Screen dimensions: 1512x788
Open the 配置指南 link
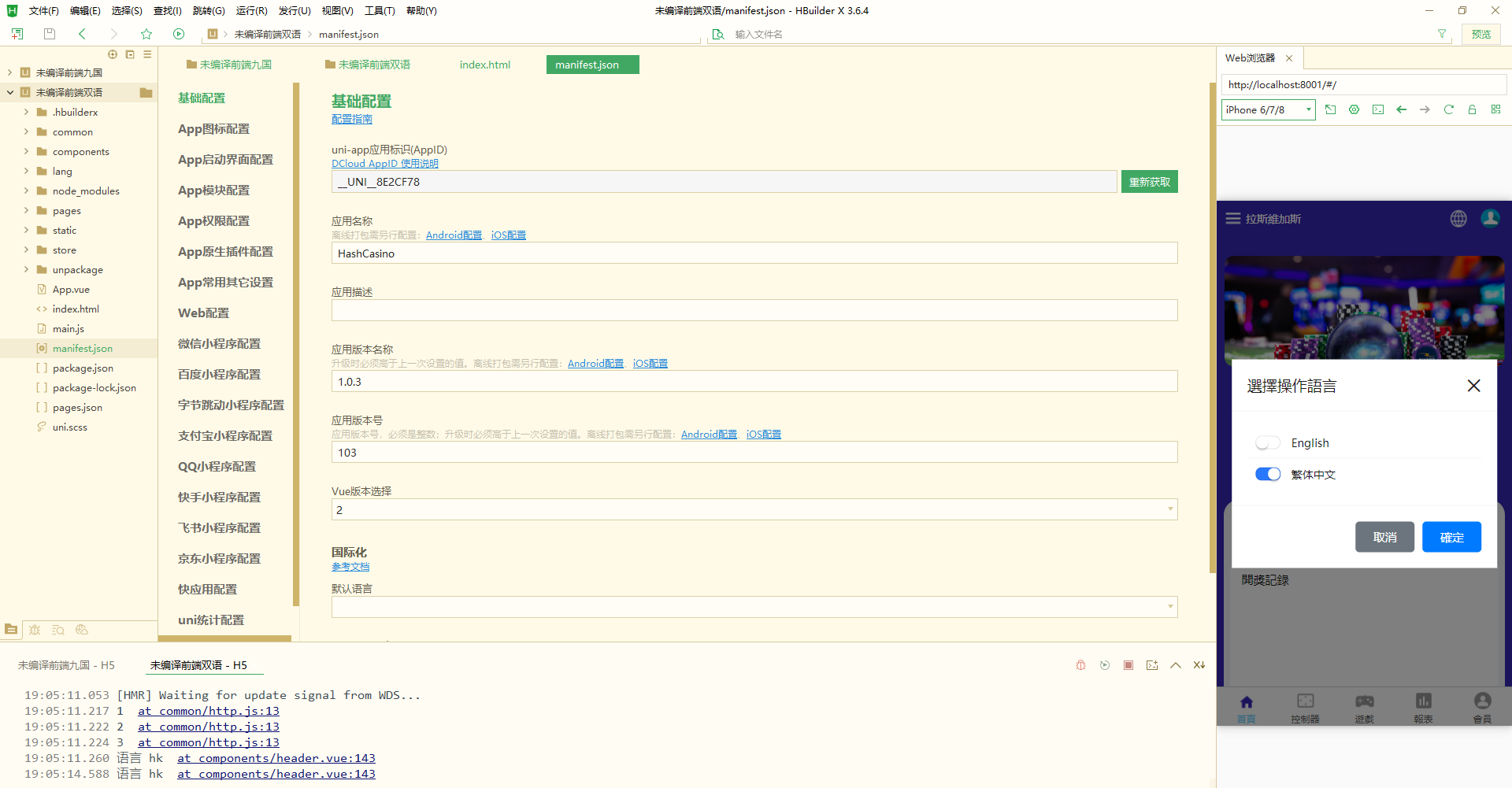pos(351,119)
